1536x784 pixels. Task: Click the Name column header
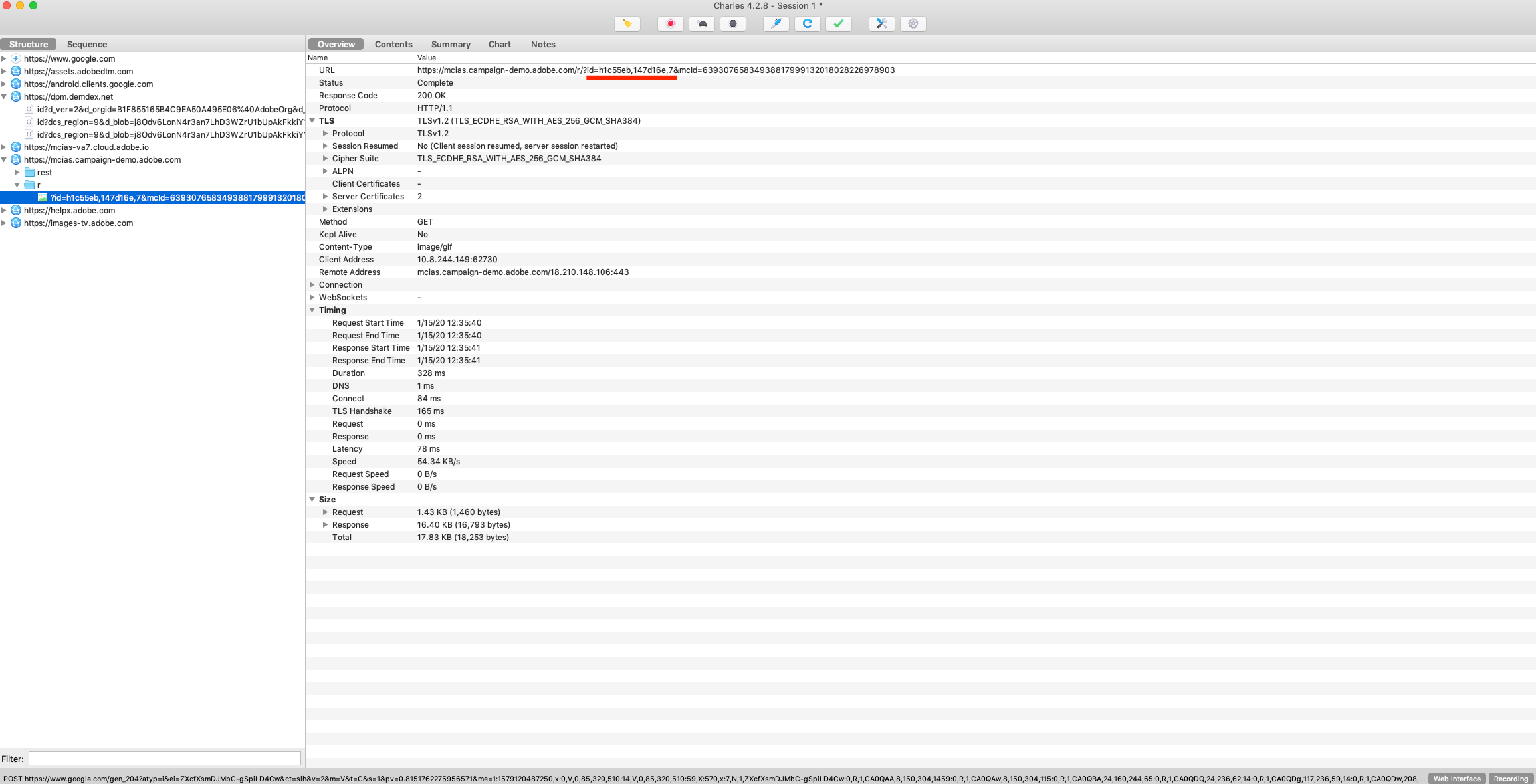[x=318, y=58]
